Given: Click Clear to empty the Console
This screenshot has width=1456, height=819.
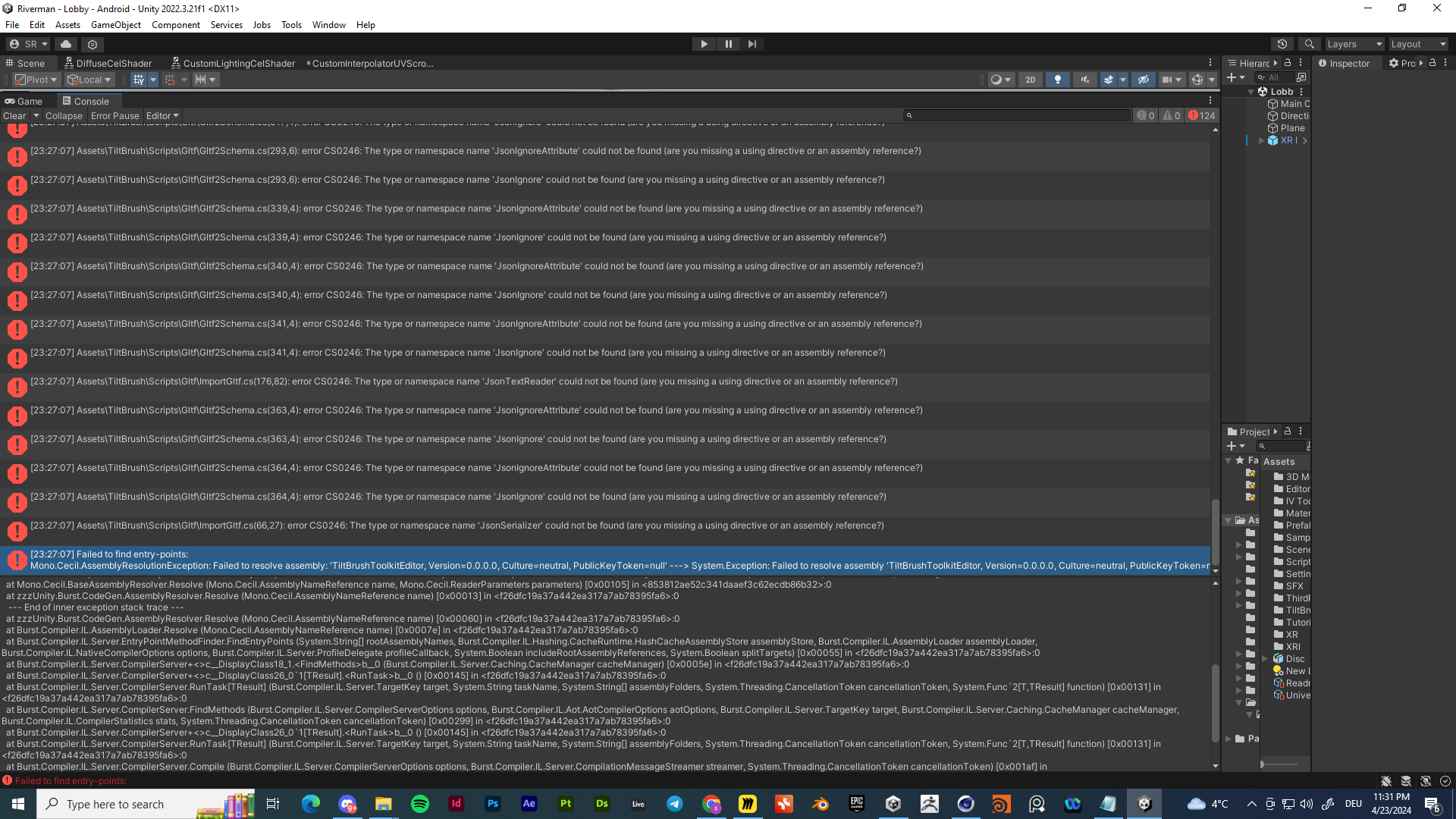Looking at the screenshot, I should click(x=14, y=115).
